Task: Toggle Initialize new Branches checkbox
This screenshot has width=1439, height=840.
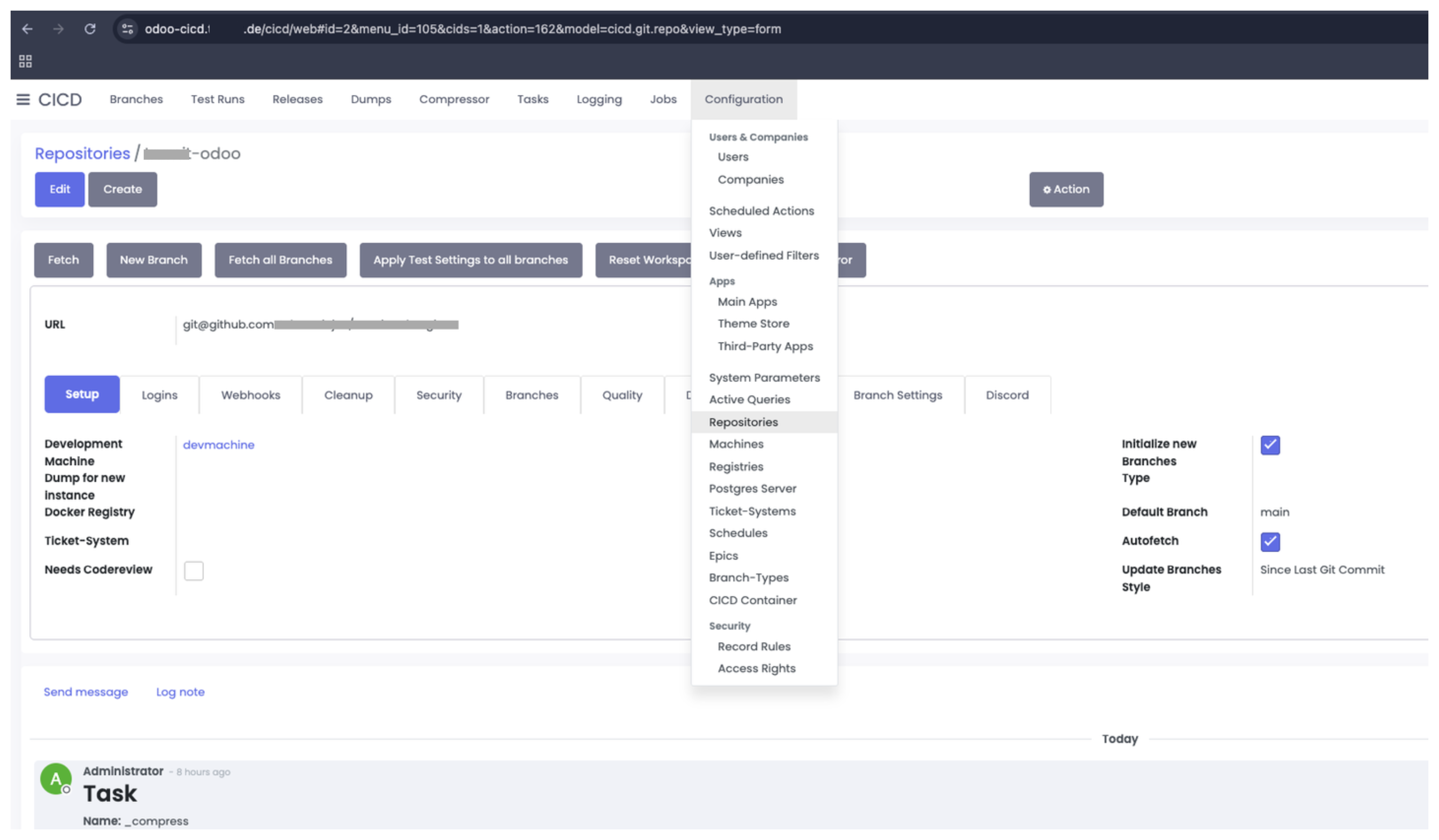Action: pyautogui.click(x=1270, y=445)
